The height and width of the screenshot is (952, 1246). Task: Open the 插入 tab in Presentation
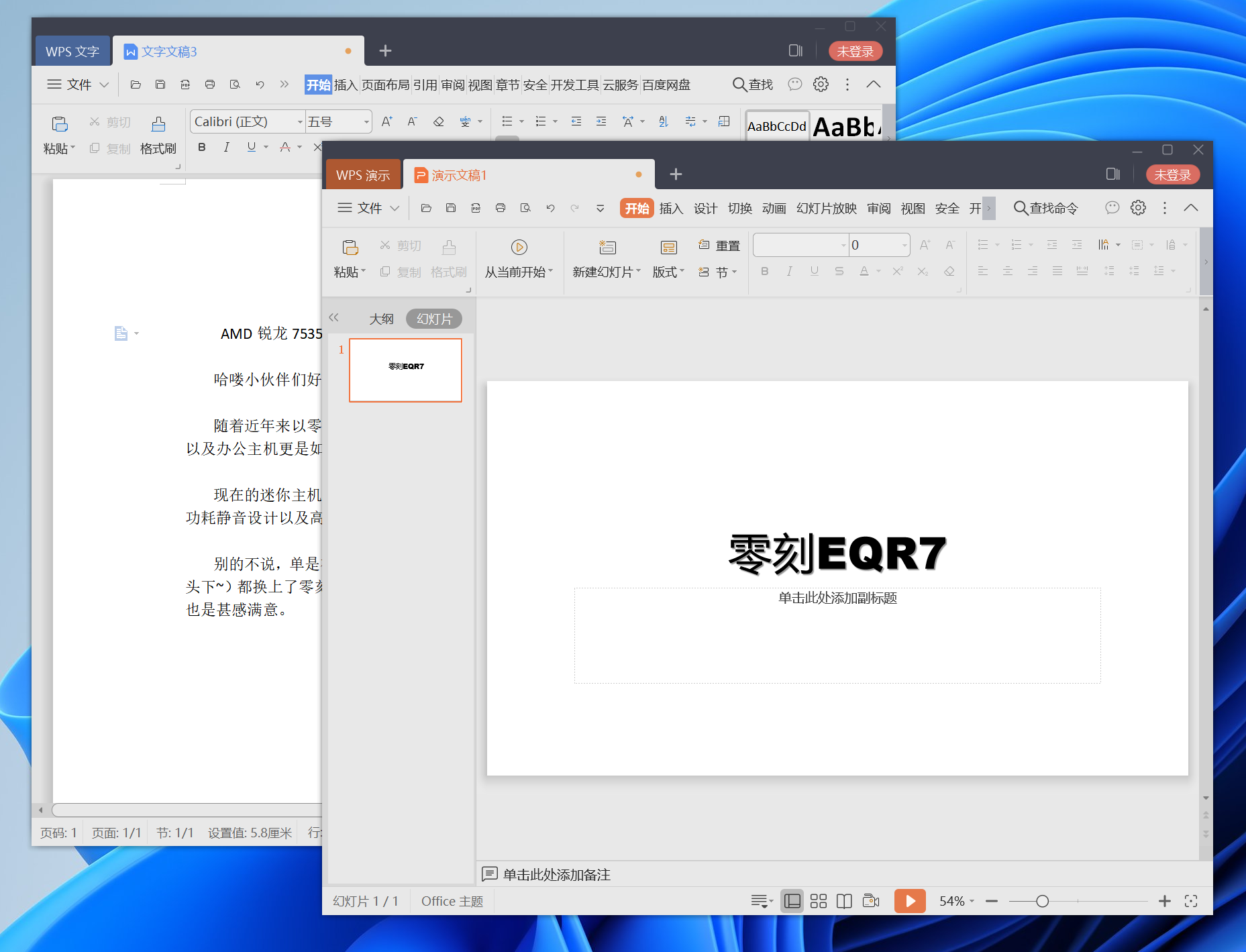pos(671,209)
